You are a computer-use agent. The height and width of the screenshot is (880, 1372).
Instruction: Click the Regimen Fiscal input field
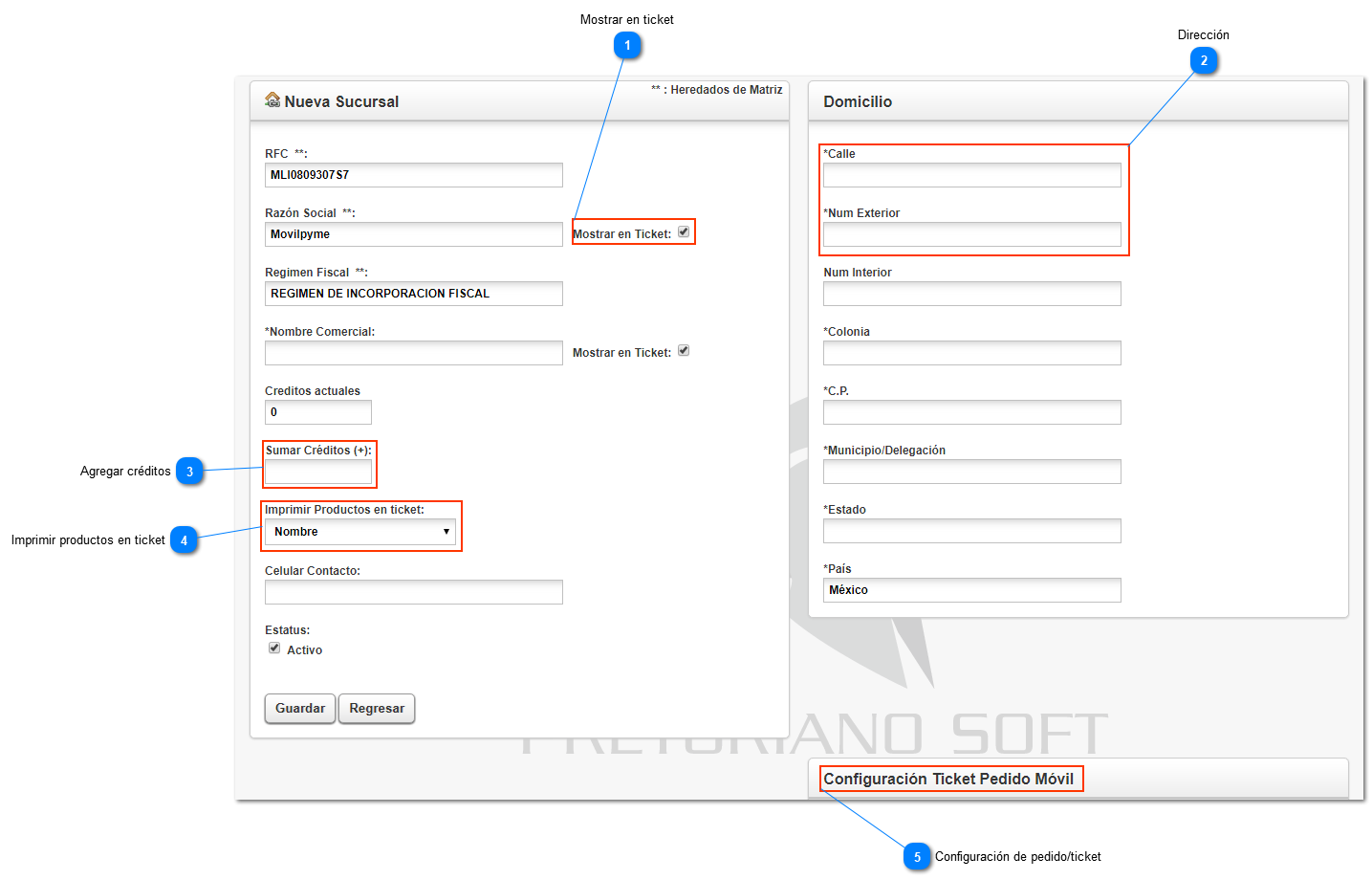point(414,294)
